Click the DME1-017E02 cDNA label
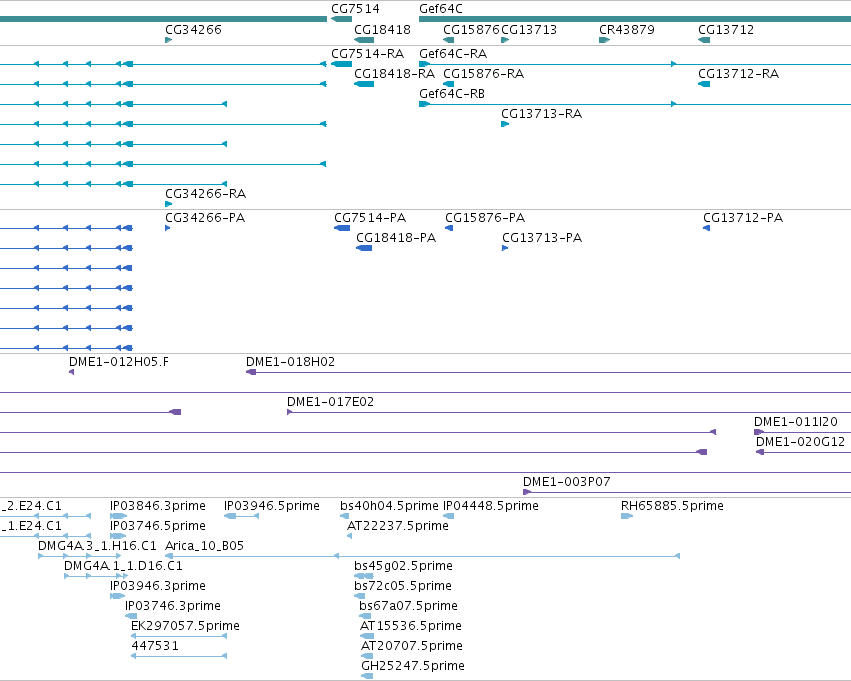Image resolution: width=851 pixels, height=681 pixels. coord(331,402)
